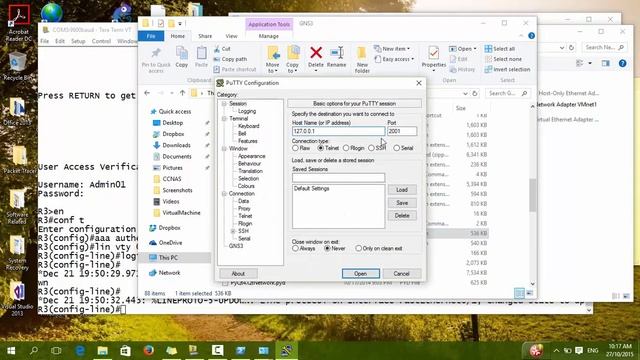This screenshot has height=360, width=640.
Task: Select Logging in the category tree
Action: [x=247, y=111]
